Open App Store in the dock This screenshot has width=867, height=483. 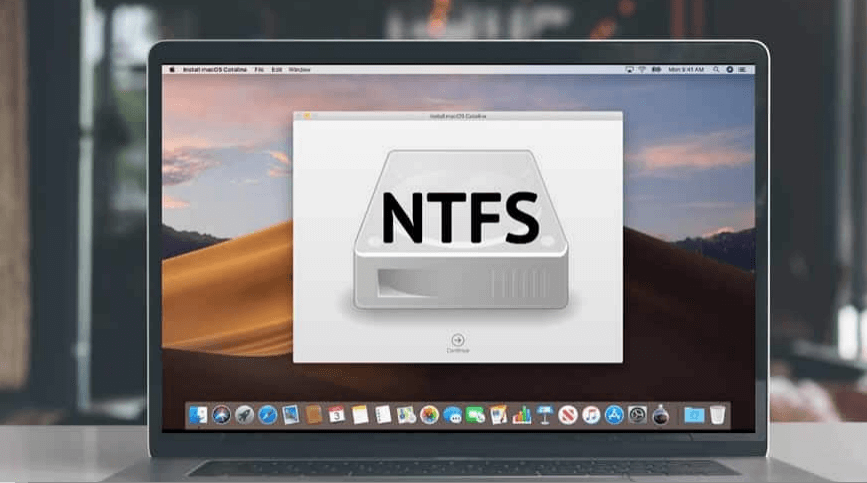click(614, 414)
